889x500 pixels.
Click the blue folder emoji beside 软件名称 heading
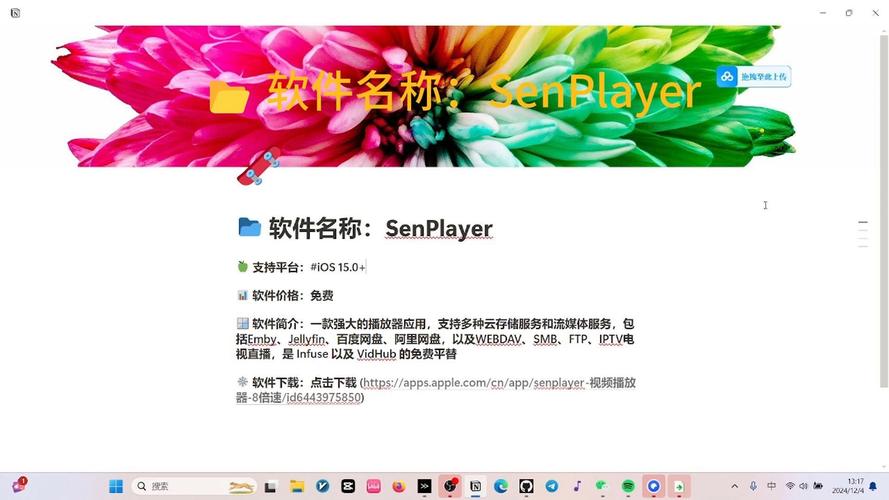(x=249, y=227)
